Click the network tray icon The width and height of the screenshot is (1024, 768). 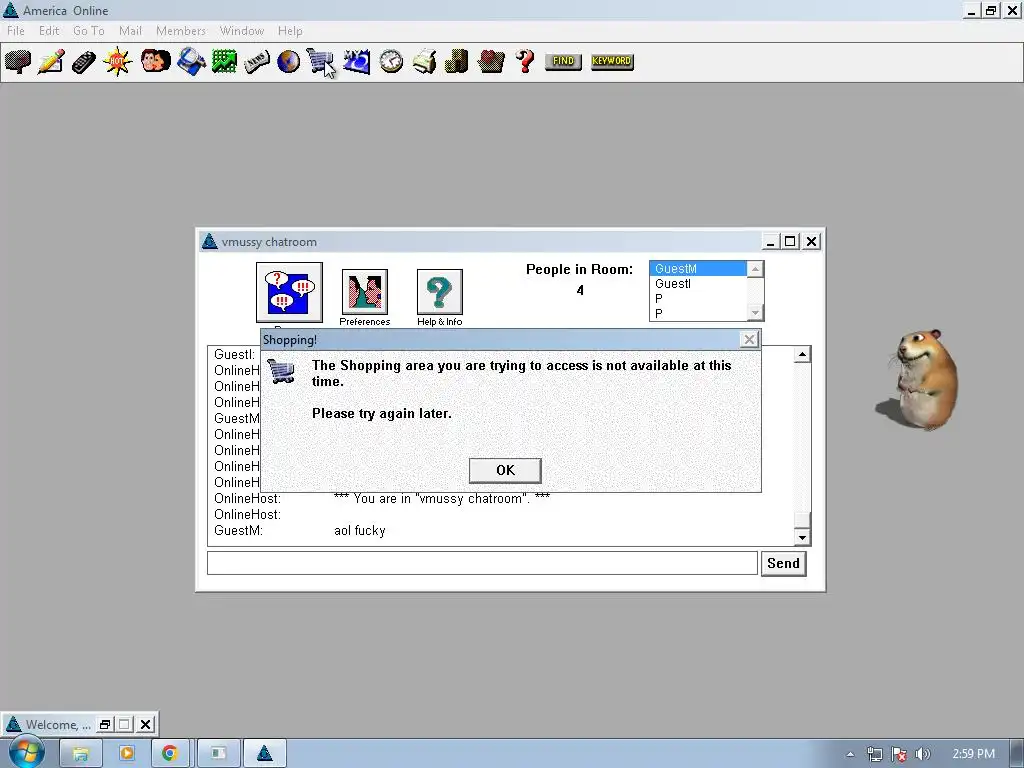tap(874, 754)
